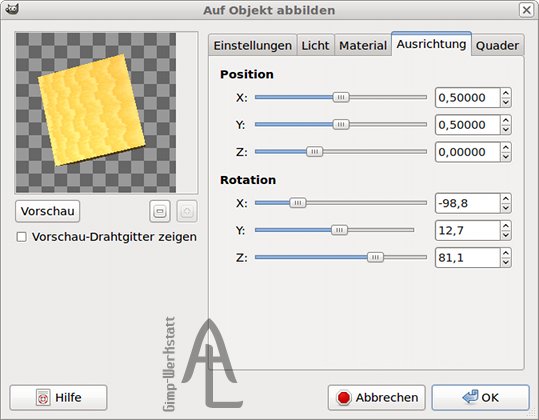Click the zoom out preview icon
Screen dimensions: 539x420
pos(160,211)
